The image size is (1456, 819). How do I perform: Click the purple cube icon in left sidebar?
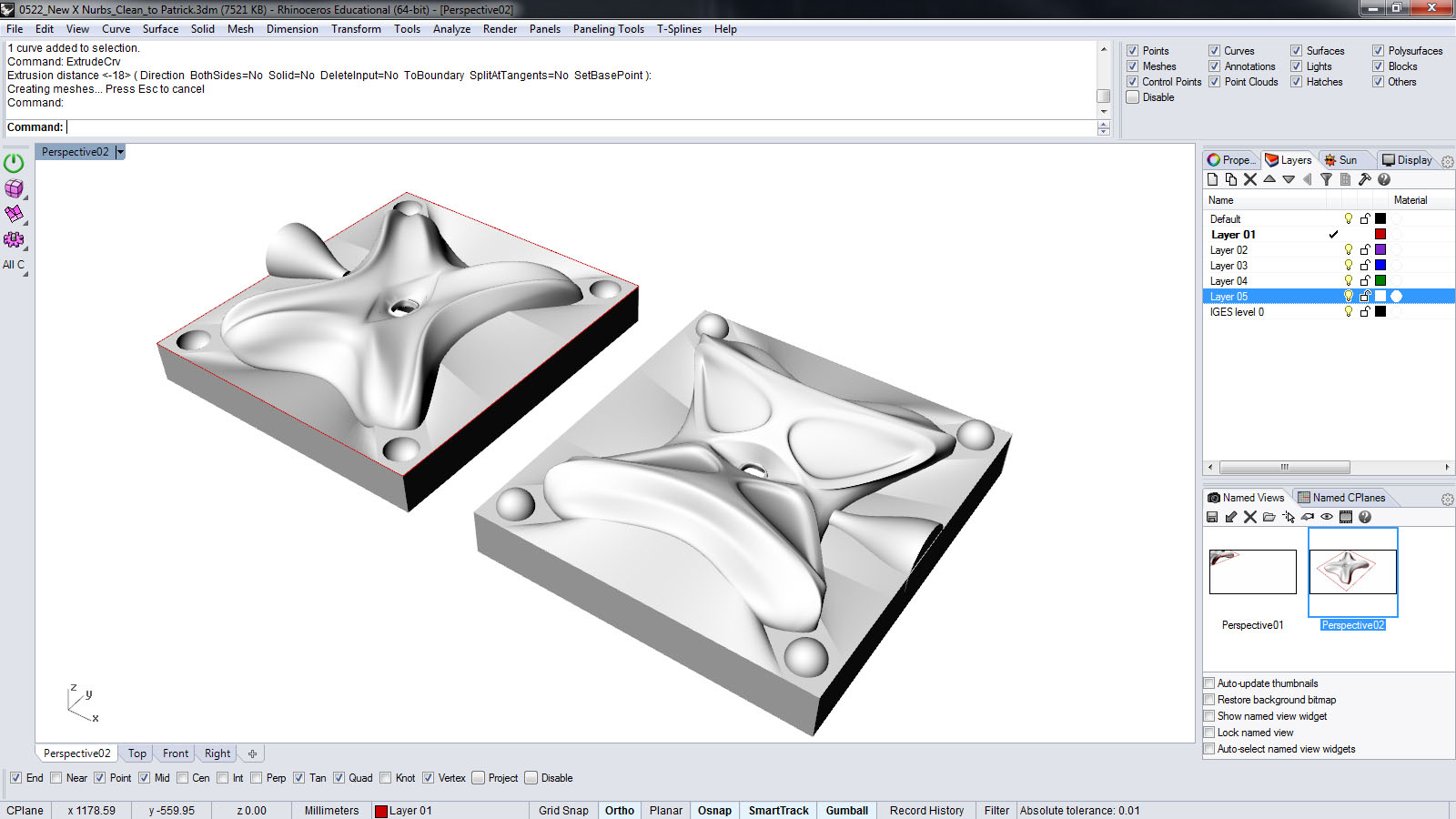coord(14,188)
